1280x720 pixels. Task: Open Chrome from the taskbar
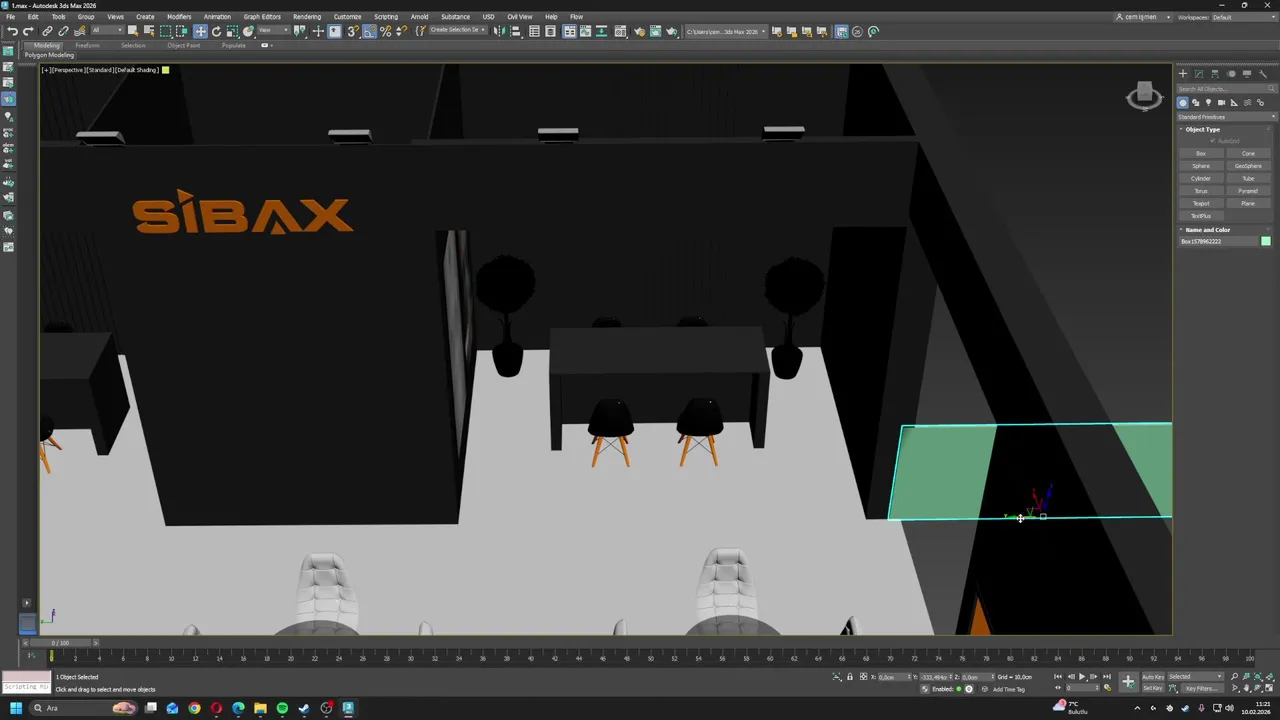coord(194,708)
